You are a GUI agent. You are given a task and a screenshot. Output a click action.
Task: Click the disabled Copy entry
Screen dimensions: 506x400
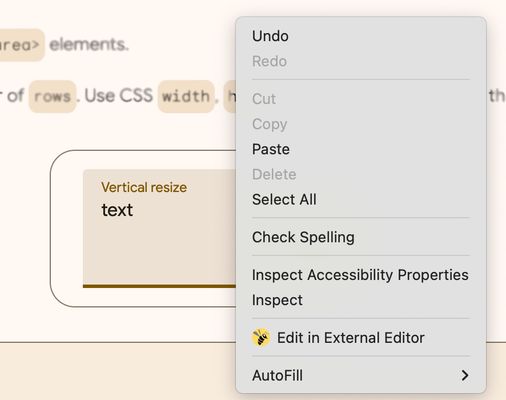click(361, 124)
